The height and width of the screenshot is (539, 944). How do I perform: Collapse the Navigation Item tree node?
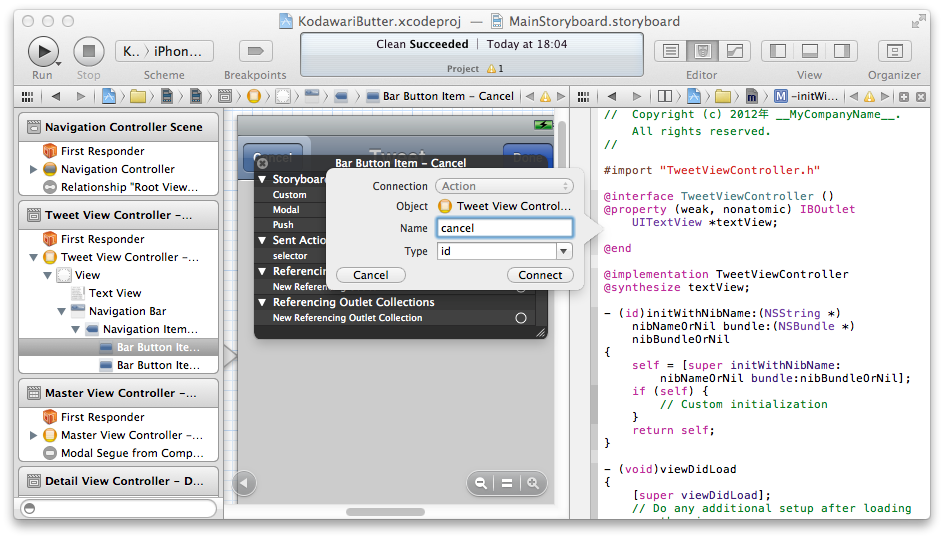[x=75, y=329]
